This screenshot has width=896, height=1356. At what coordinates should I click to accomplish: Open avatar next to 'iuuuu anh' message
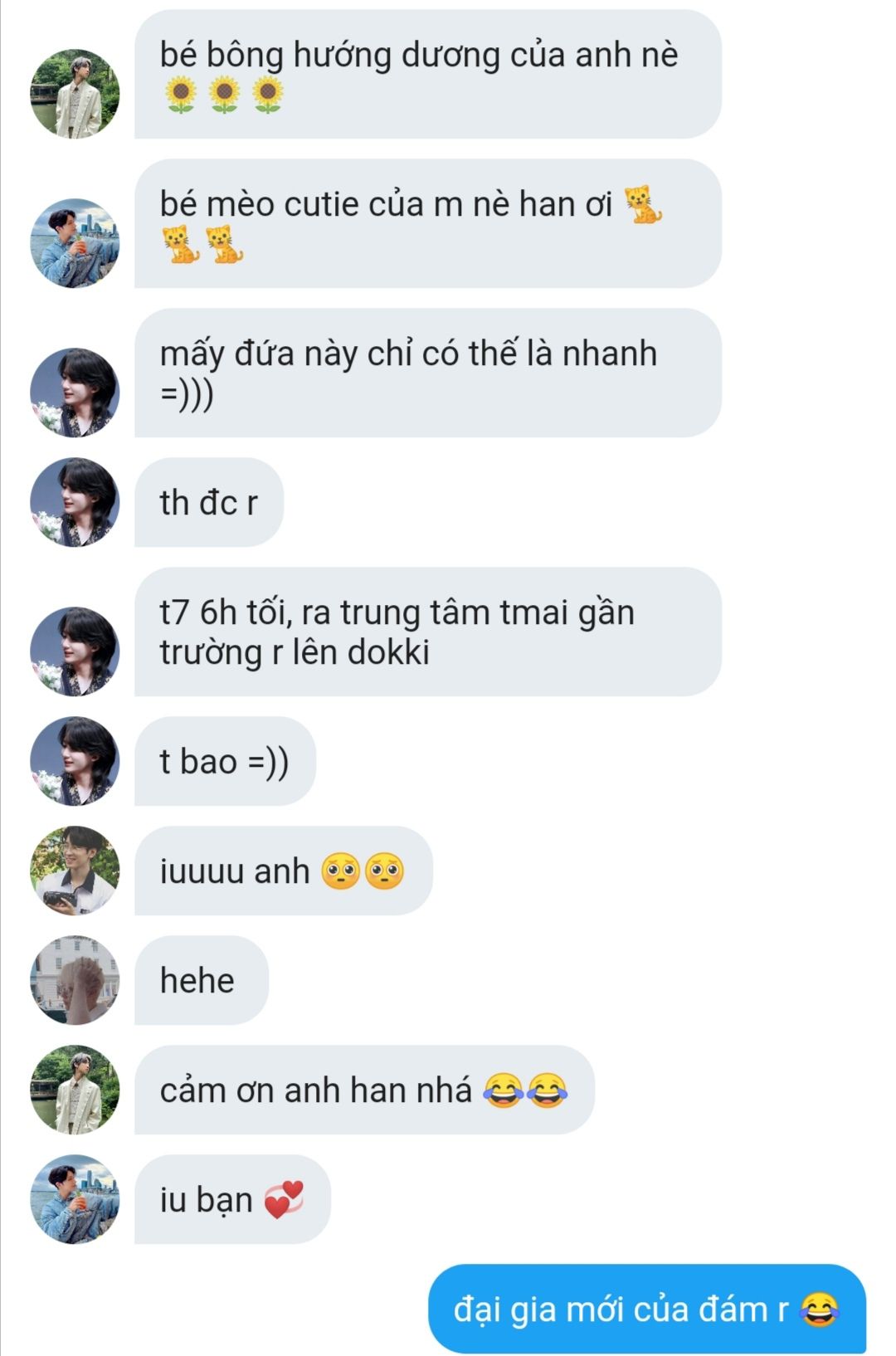tap(75, 871)
